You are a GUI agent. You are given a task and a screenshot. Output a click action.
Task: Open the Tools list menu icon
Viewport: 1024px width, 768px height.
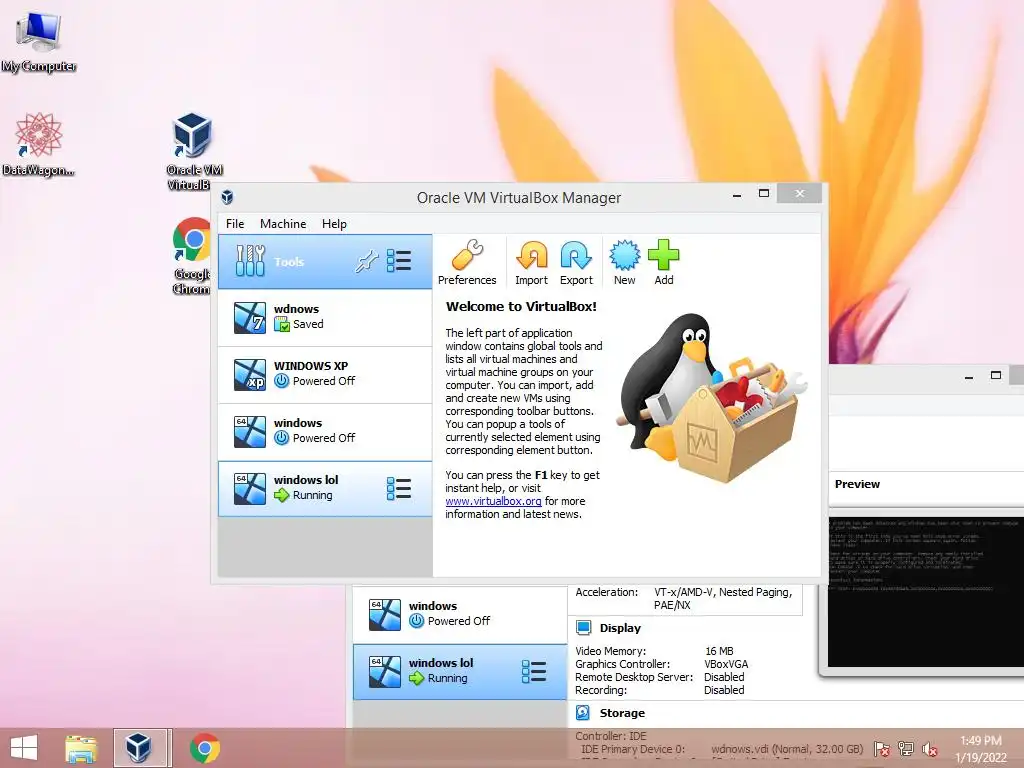(x=398, y=261)
